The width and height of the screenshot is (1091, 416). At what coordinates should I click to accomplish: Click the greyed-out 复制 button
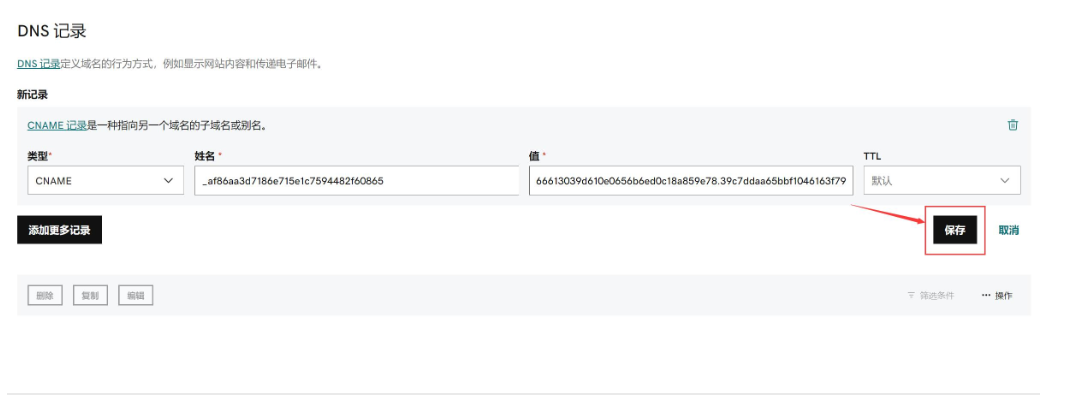click(x=90, y=295)
